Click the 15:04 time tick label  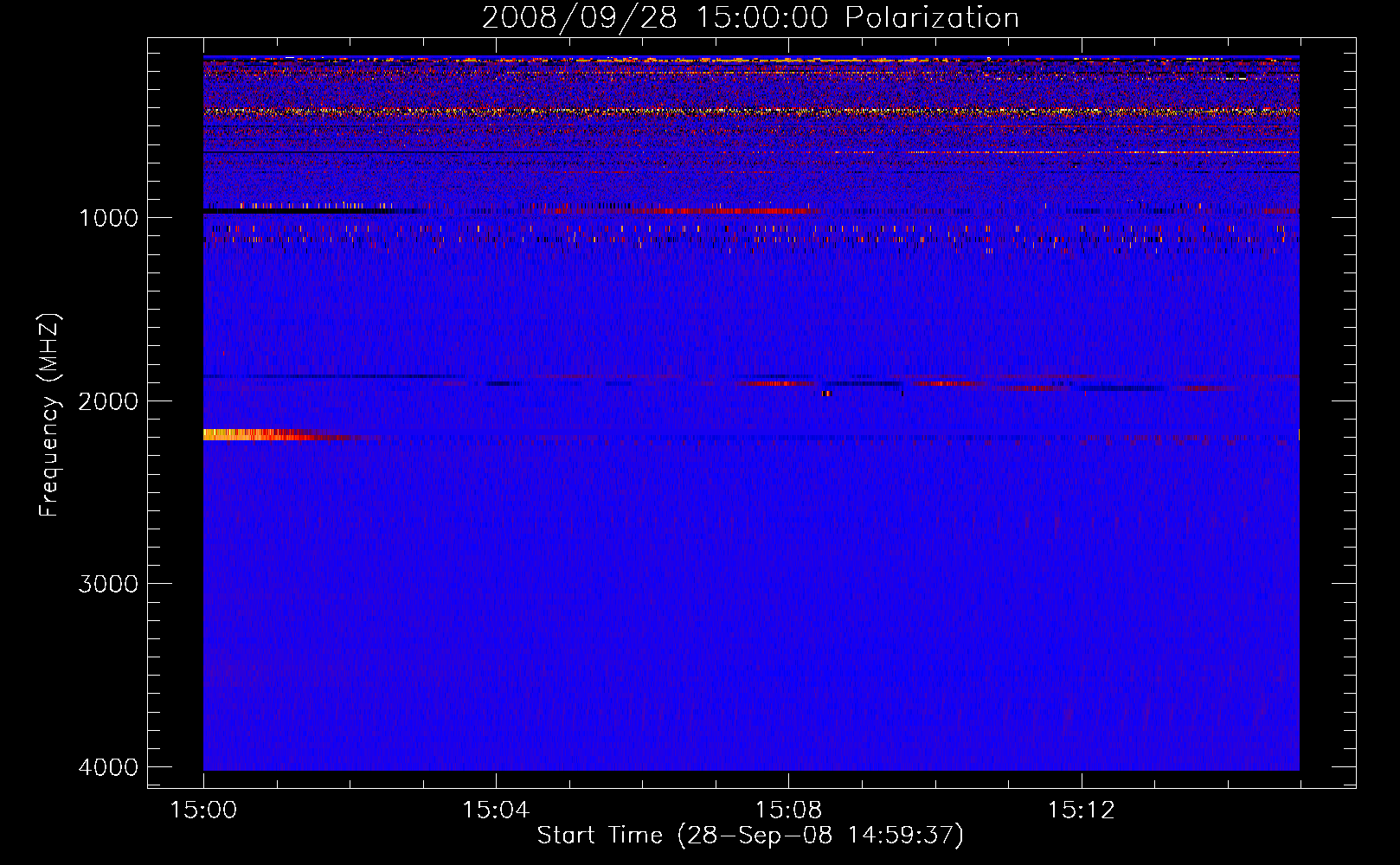[x=496, y=811]
